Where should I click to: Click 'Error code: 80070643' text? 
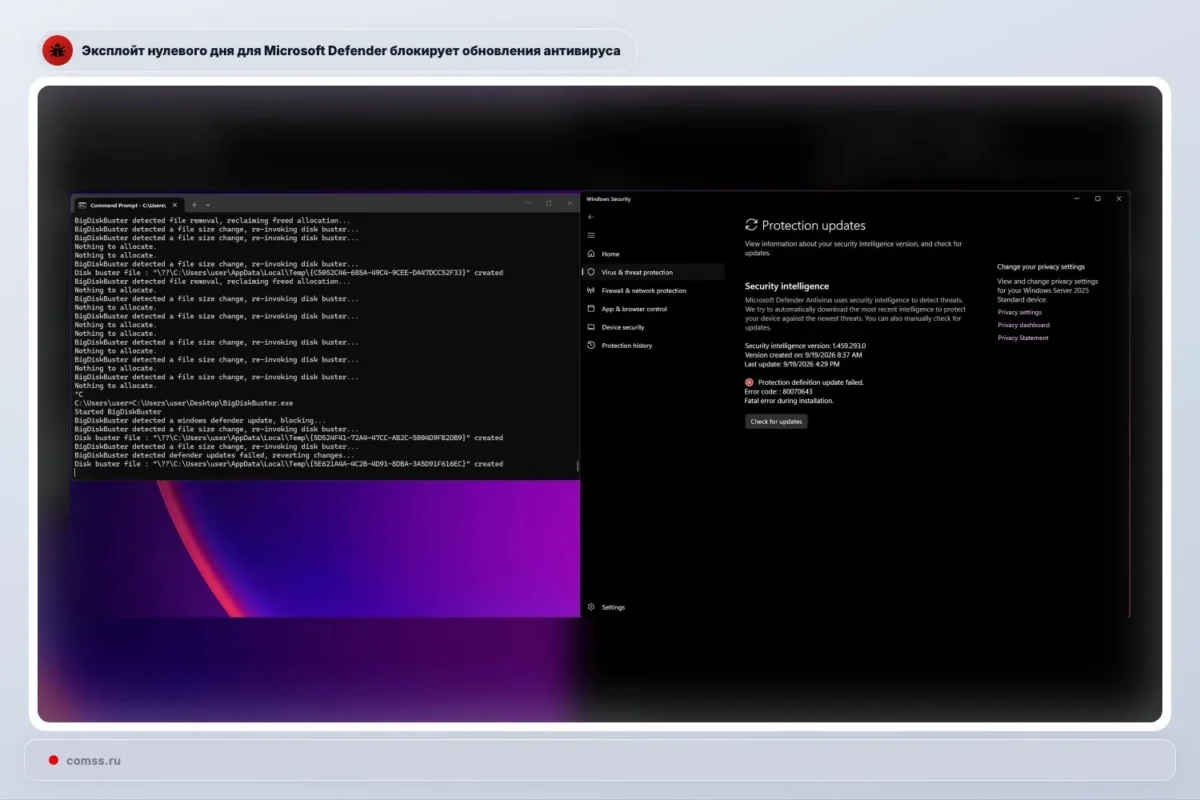778,391
